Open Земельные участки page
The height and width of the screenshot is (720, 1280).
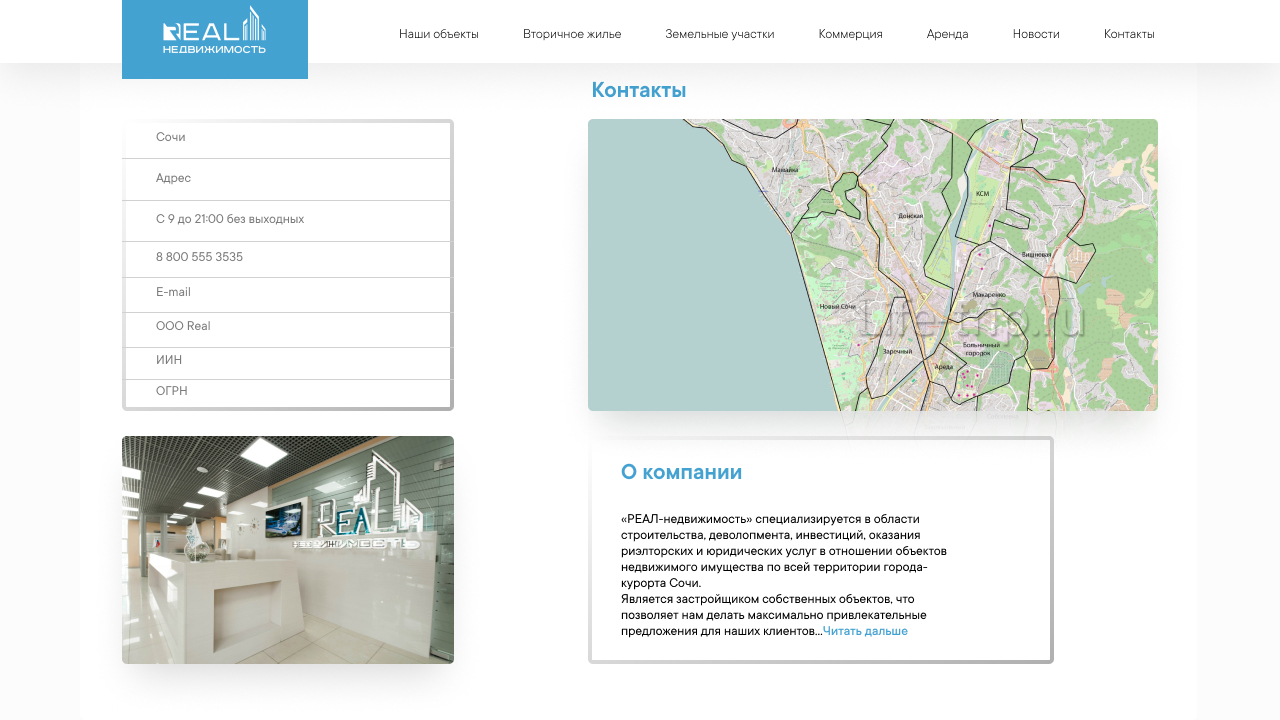pyautogui.click(x=720, y=34)
